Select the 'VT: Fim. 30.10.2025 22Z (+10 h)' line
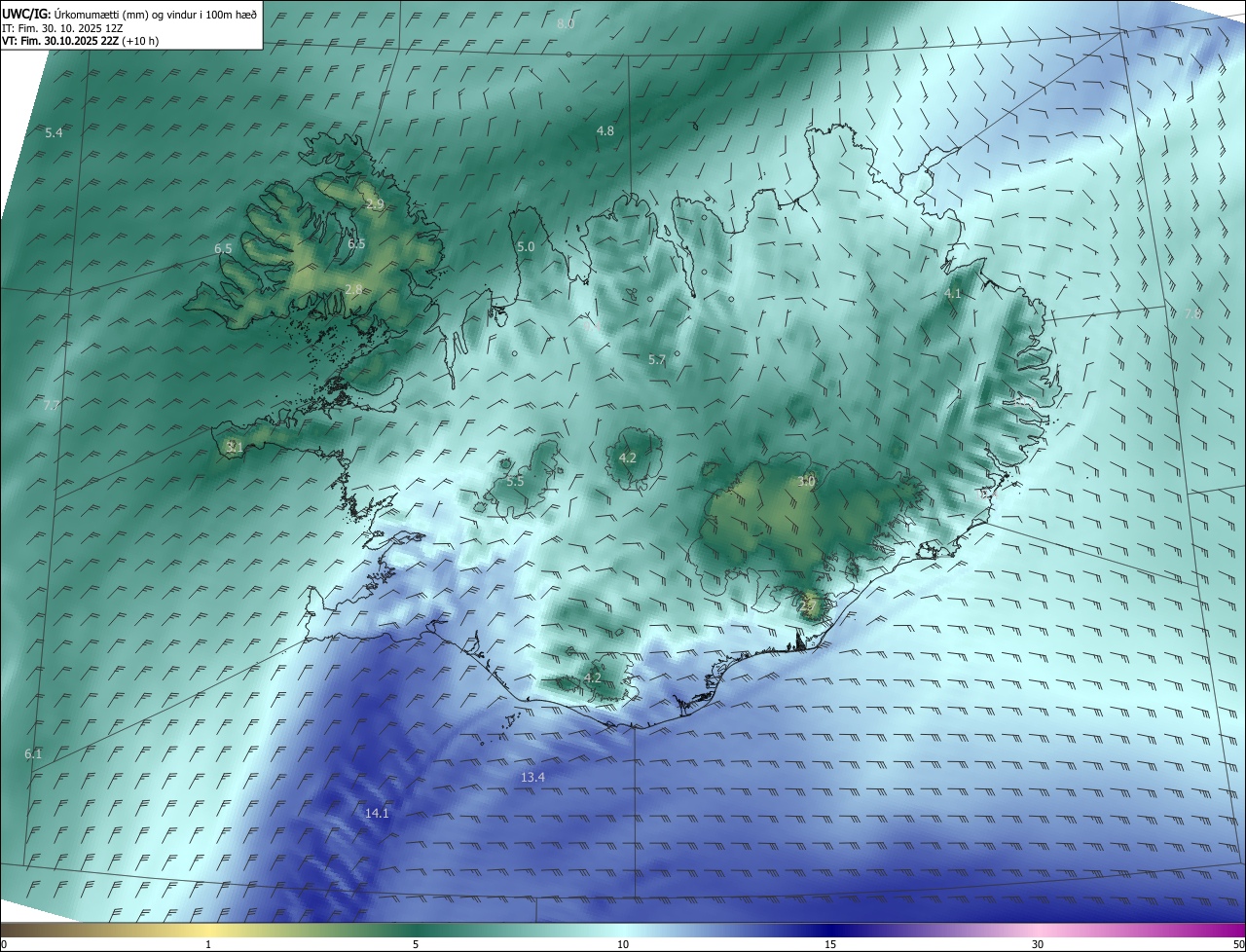 [80, 41]
